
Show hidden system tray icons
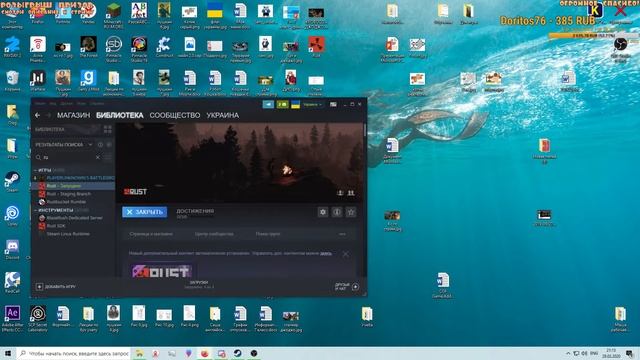click(x=568, y=353)
